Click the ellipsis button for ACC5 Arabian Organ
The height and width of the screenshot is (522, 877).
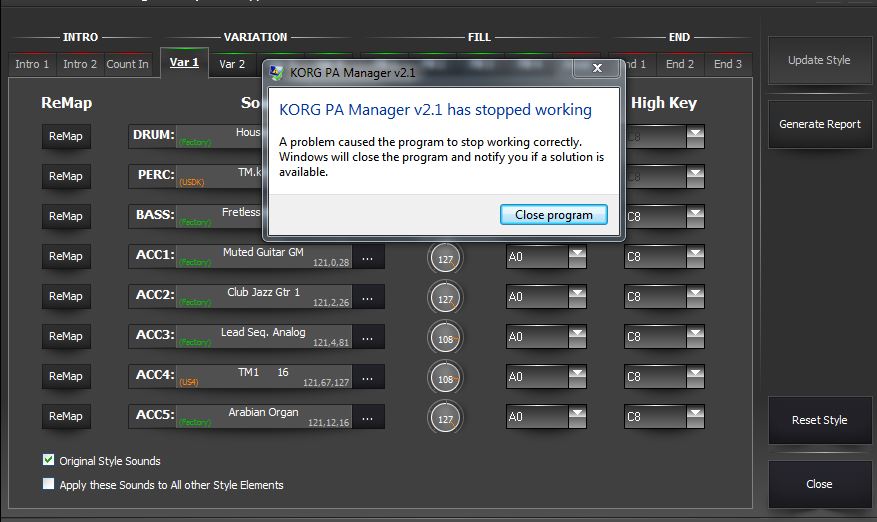pos(367,417)
